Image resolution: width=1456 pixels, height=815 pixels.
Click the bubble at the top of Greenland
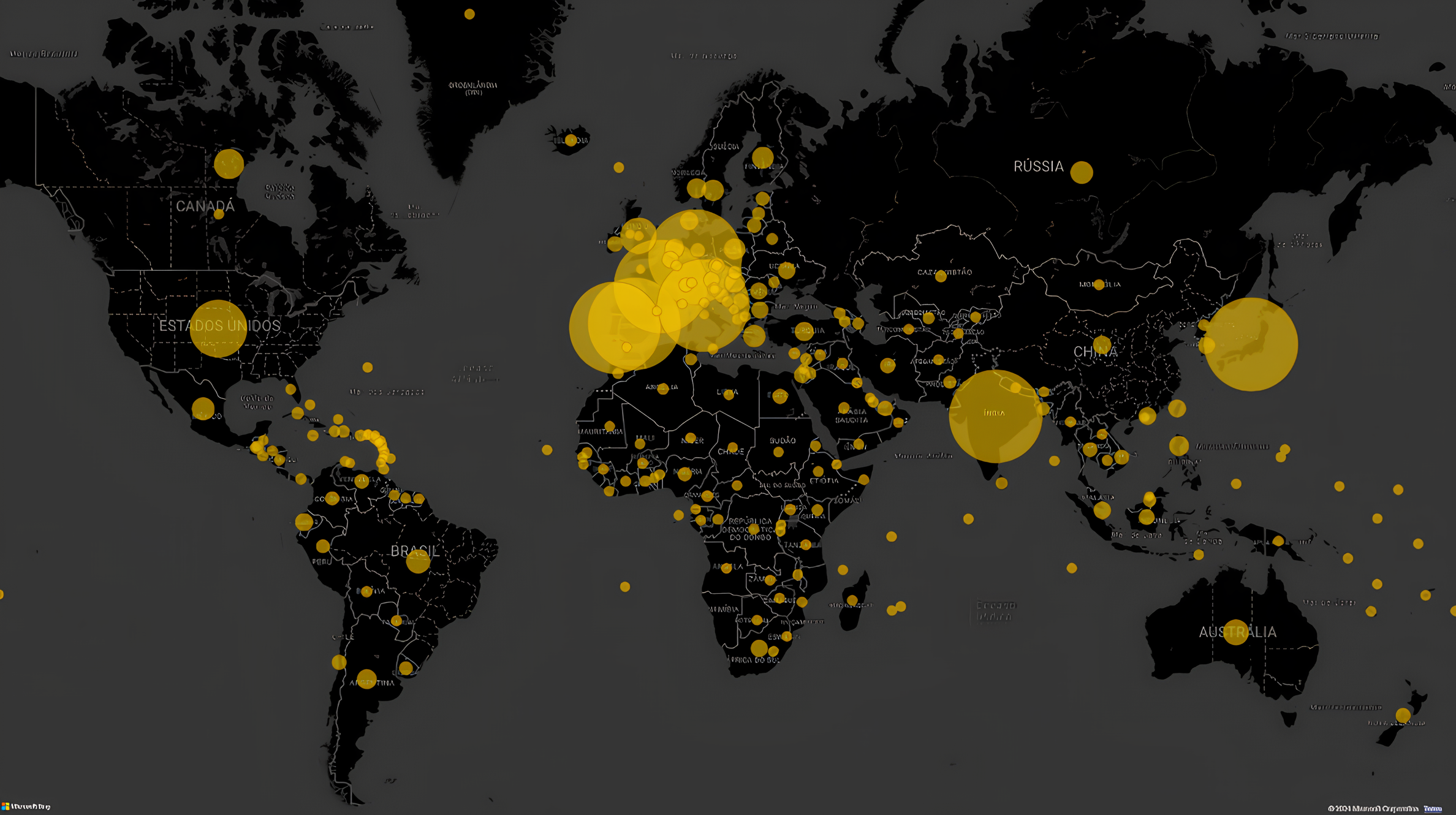click(469, 14)
